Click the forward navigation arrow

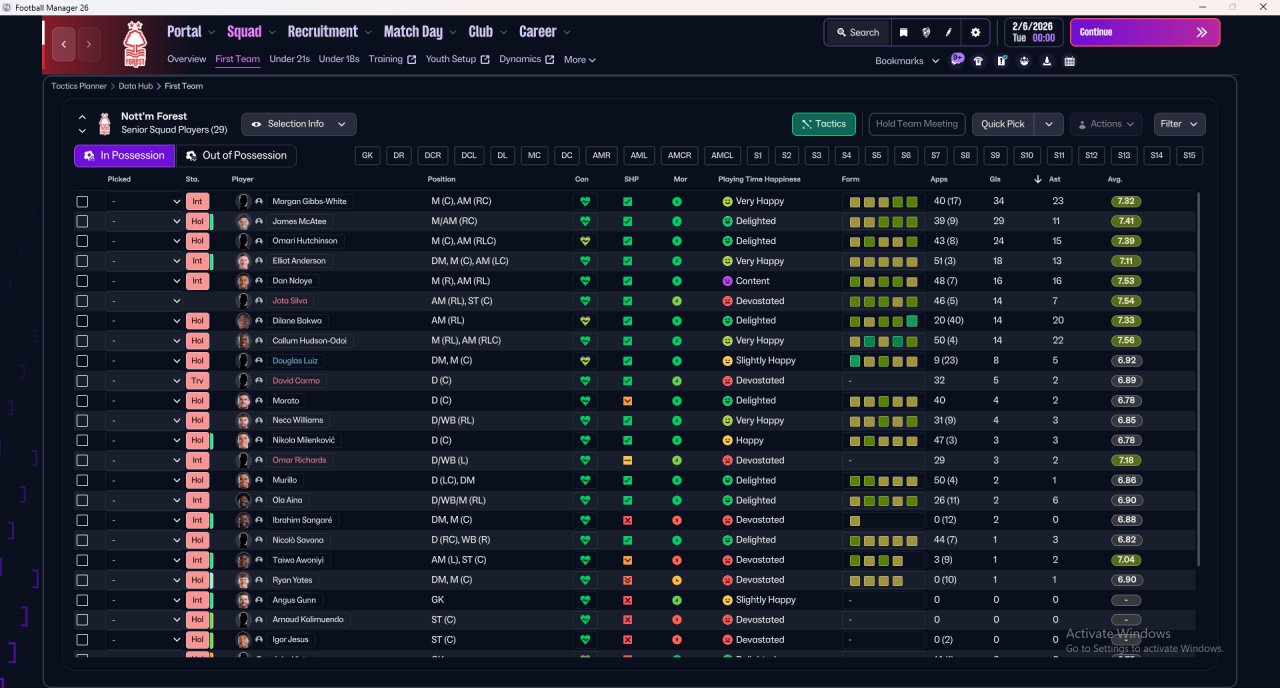[x=89, y=44]
